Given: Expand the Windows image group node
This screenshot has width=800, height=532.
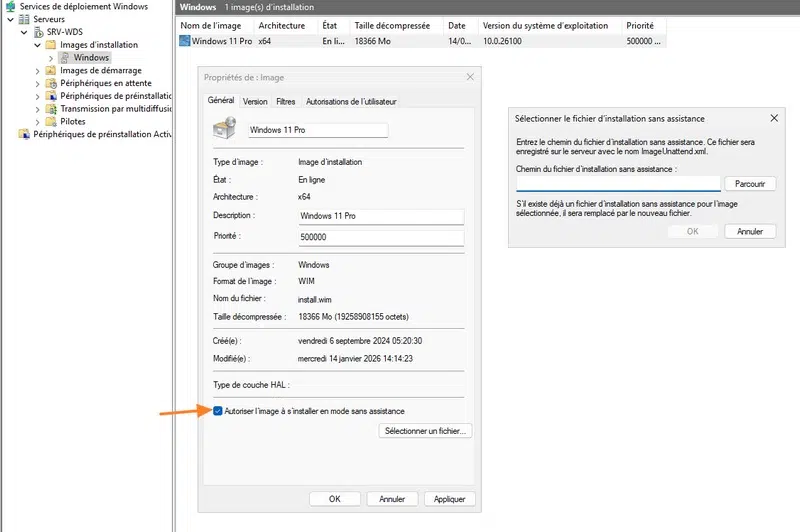Looking at the screenshot, I should pyautogui.click(x=51, y=58).
